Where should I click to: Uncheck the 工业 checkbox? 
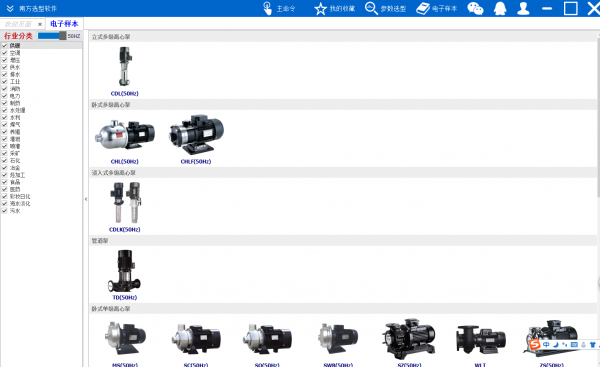[5, 82]
